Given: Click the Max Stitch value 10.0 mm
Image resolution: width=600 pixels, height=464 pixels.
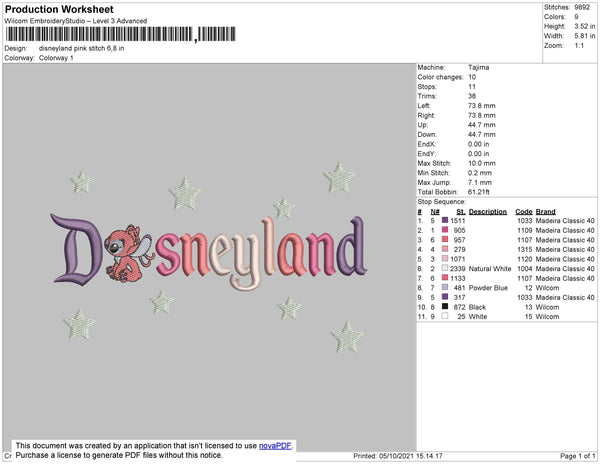Looking at the screenshot, I should 482,163.
